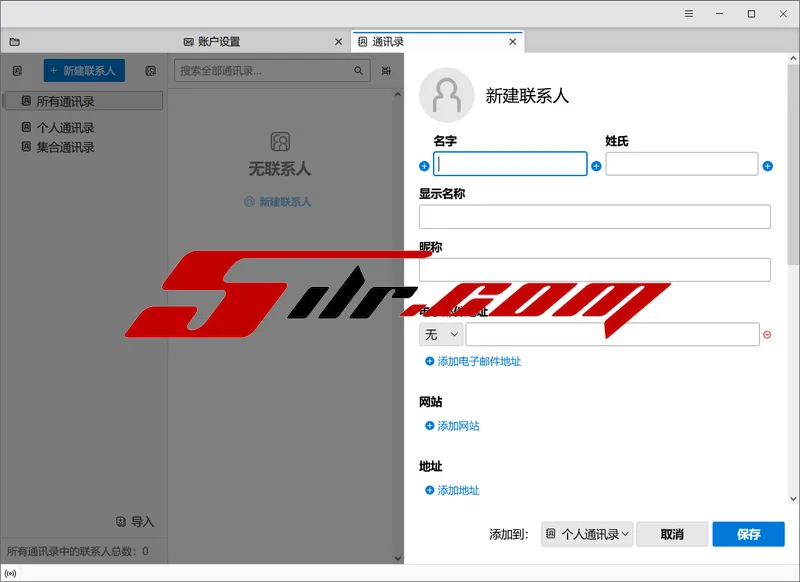Screen dimensions: 800x582
Task: Click the 导入 import button
Action: pos(135,521)
